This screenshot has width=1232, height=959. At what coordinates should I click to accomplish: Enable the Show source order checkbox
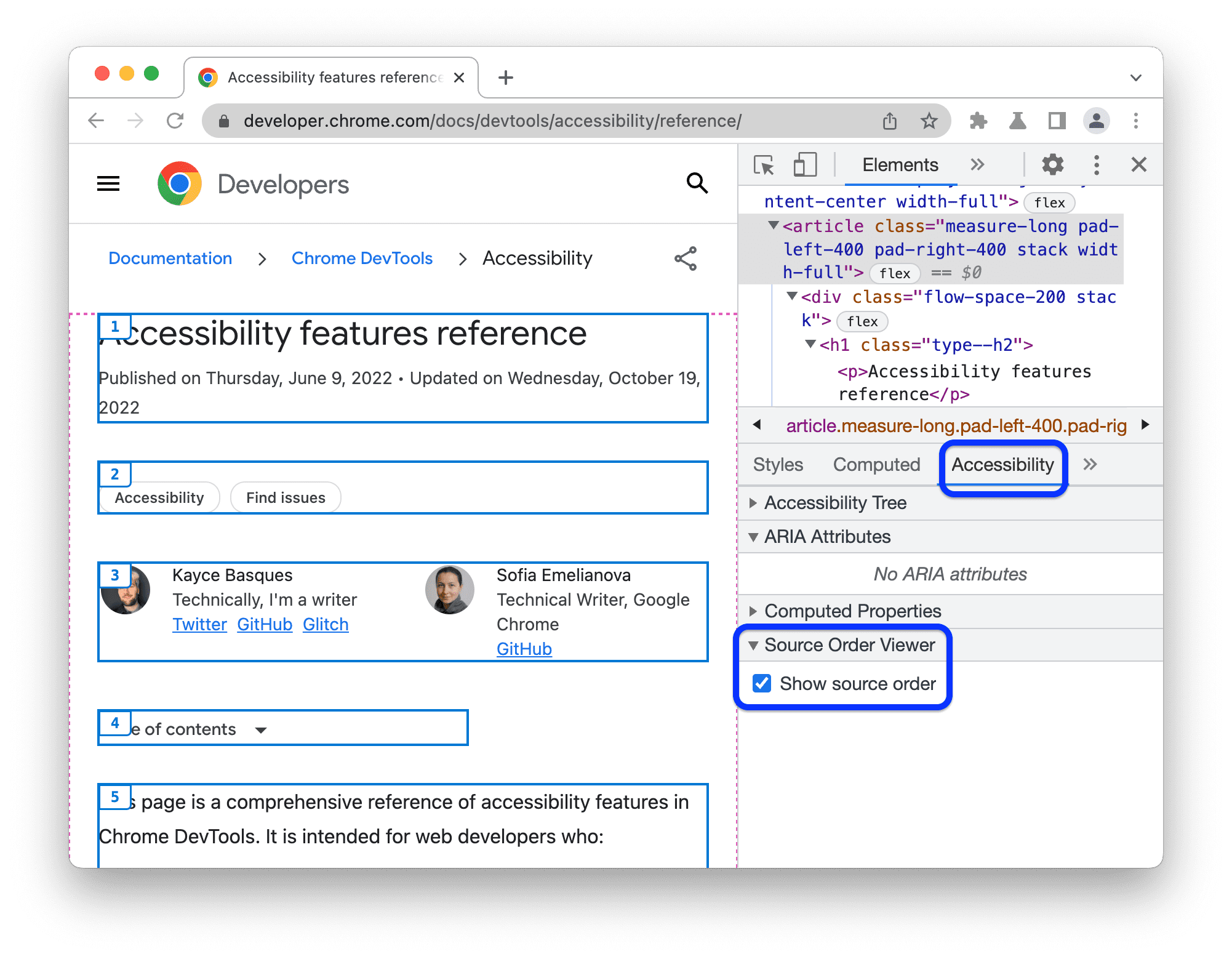(x=763, y=683)
